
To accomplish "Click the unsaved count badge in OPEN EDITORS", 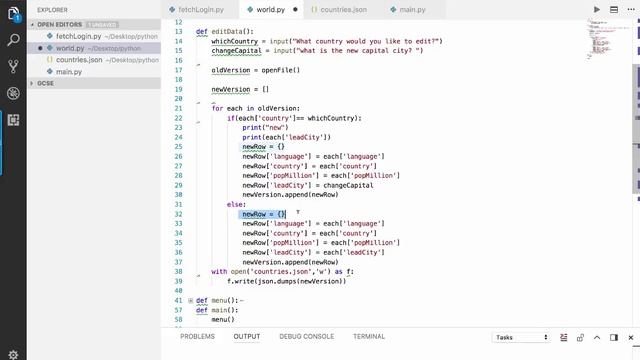I will point(102,25).
